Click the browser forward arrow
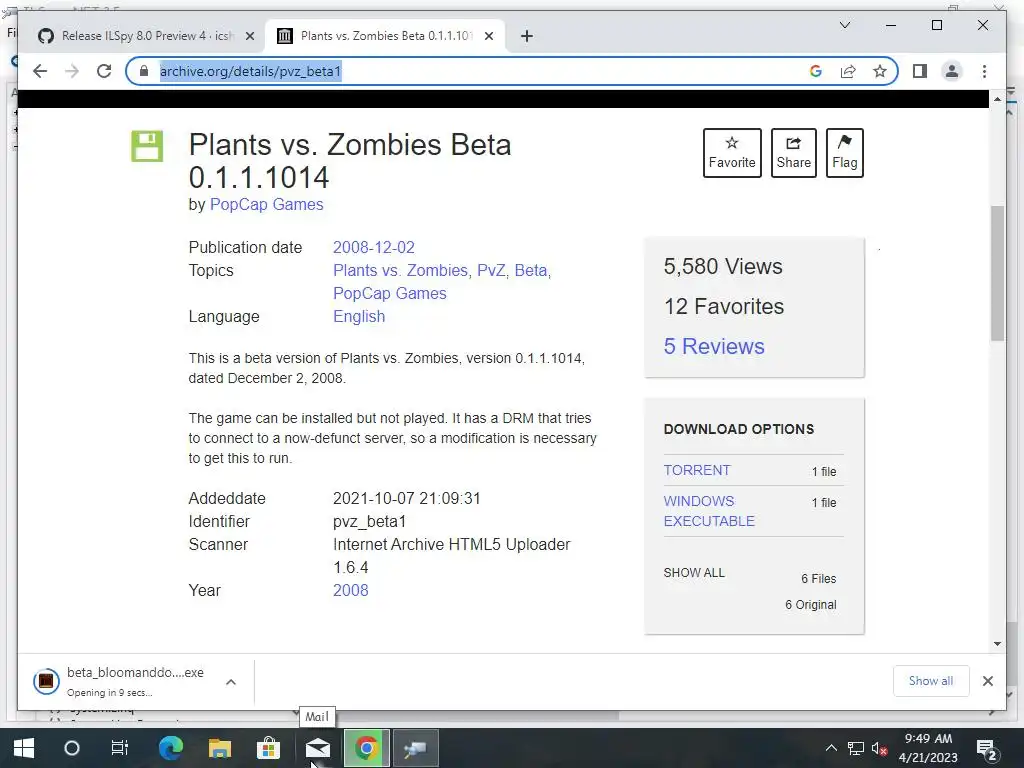The image size is (1024, 768). pos(72,71)
